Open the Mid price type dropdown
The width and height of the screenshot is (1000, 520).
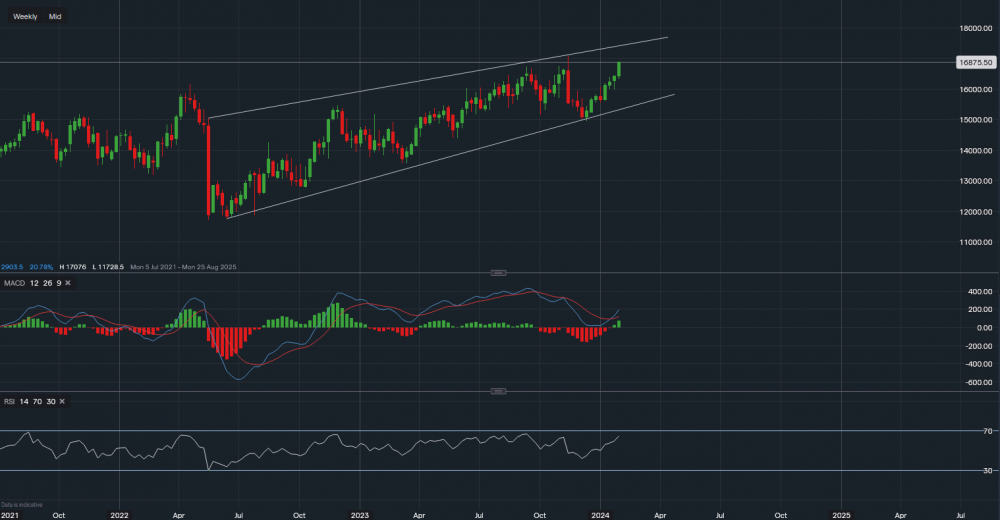point(55,16)
